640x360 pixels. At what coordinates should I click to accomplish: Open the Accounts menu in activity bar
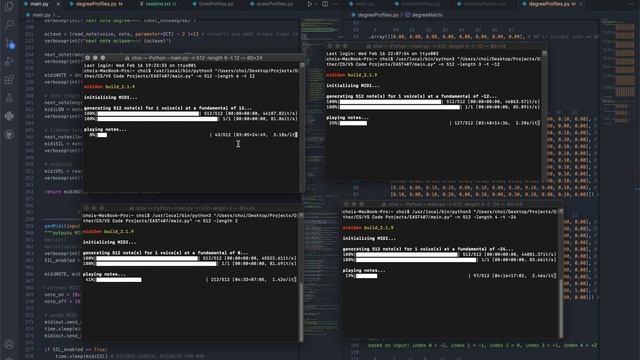9,344
